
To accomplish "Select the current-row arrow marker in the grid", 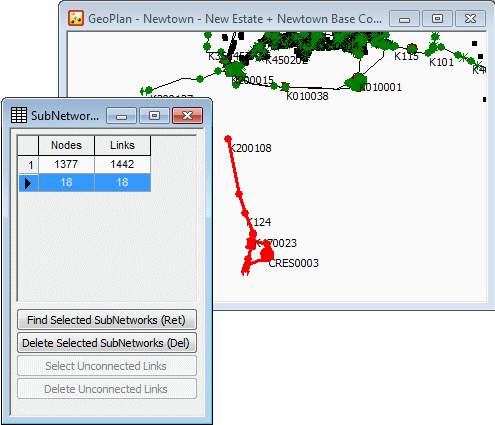I will point(28,183).
